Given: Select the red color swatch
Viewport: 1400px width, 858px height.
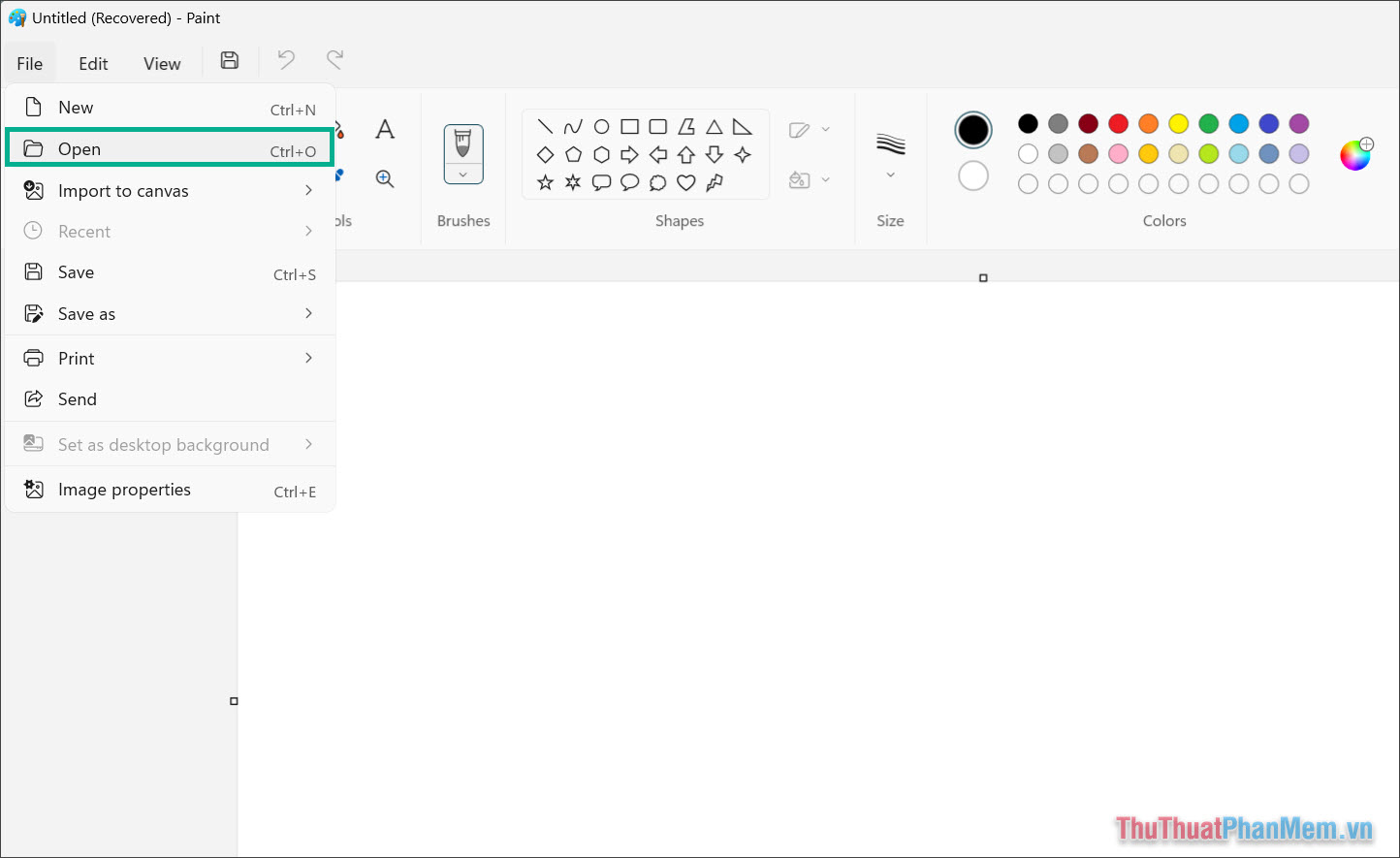Looking at the screenshot, I should point(1118,123).
